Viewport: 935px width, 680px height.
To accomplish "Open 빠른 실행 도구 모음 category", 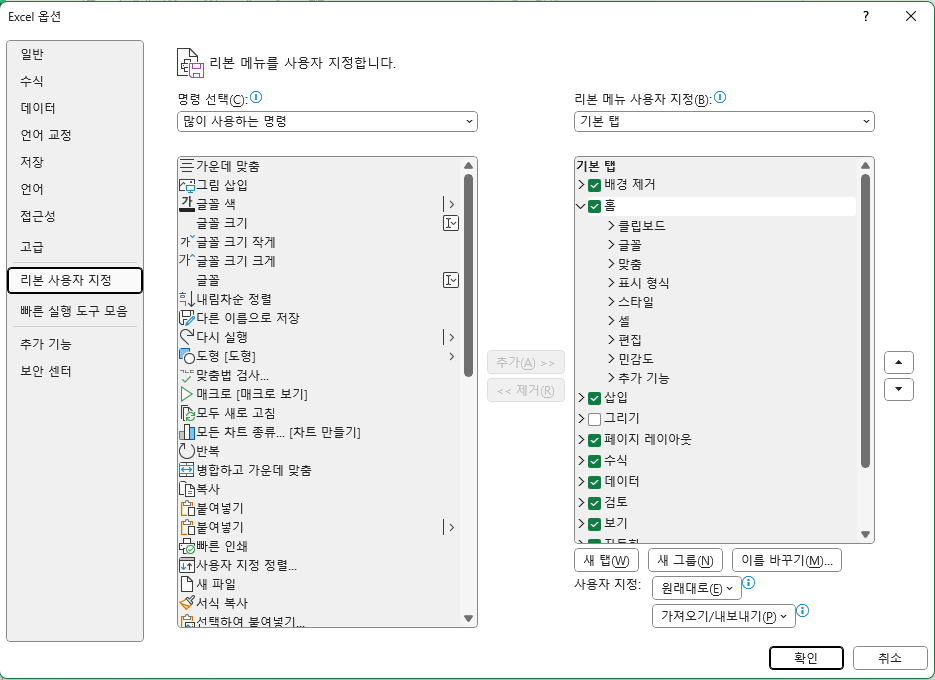I will (x=75, y=311).
